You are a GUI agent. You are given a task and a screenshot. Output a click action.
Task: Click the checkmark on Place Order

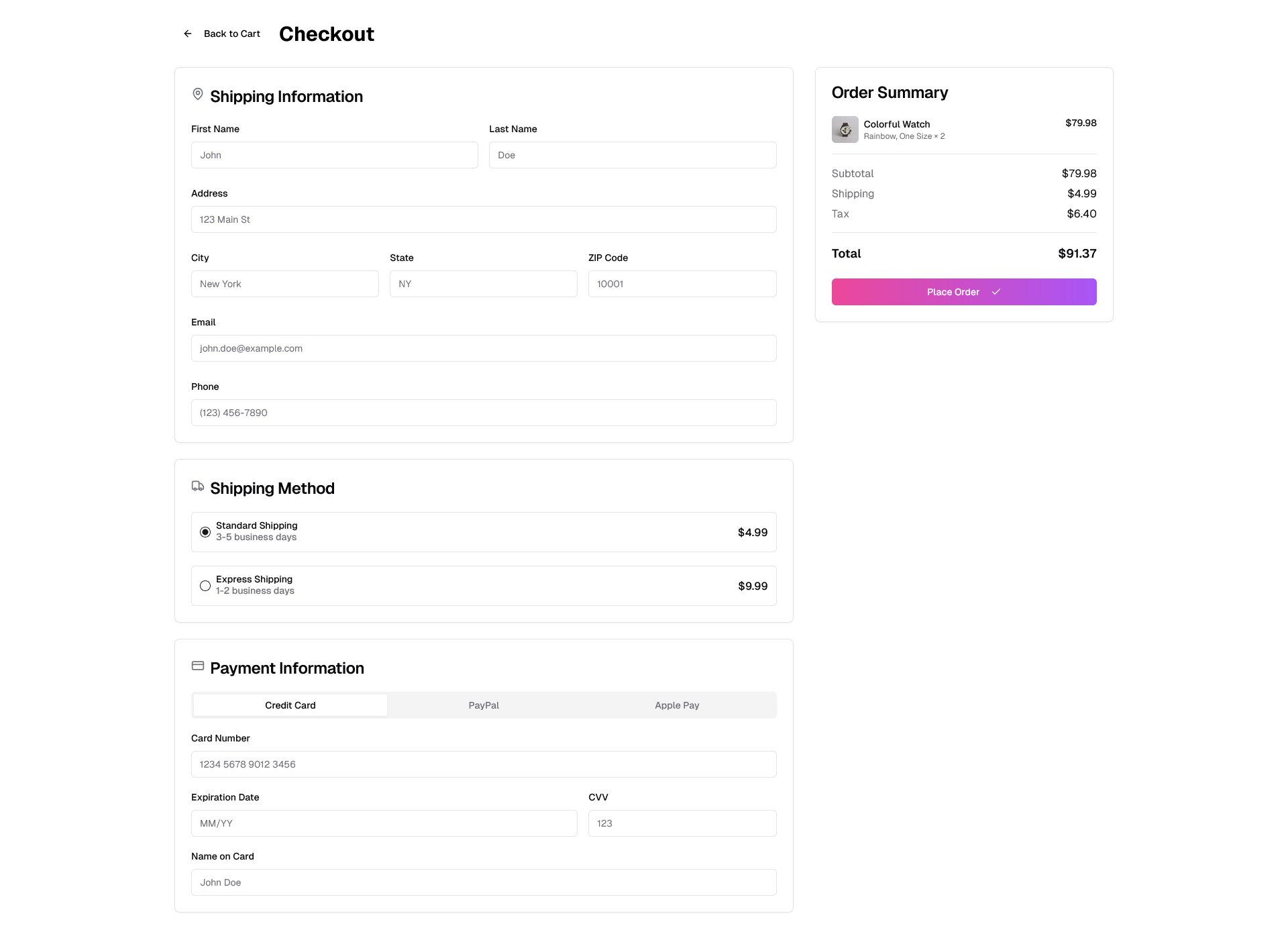(996, 292)
